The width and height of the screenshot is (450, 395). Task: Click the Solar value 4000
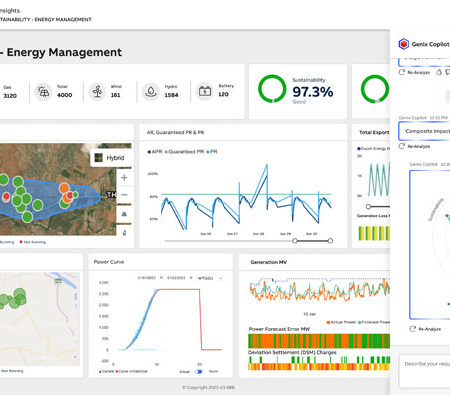(x=65, y=95)
